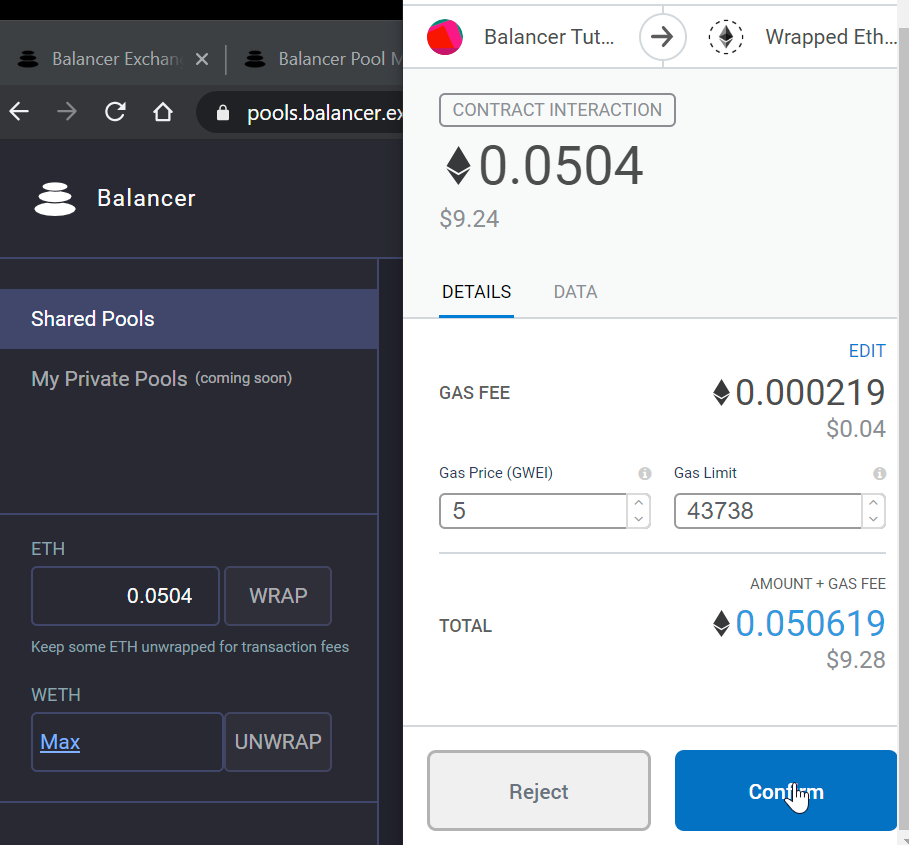Increase Gas Price with up arrow
This screenshot has height=845, width=909.
pos(639,503)
